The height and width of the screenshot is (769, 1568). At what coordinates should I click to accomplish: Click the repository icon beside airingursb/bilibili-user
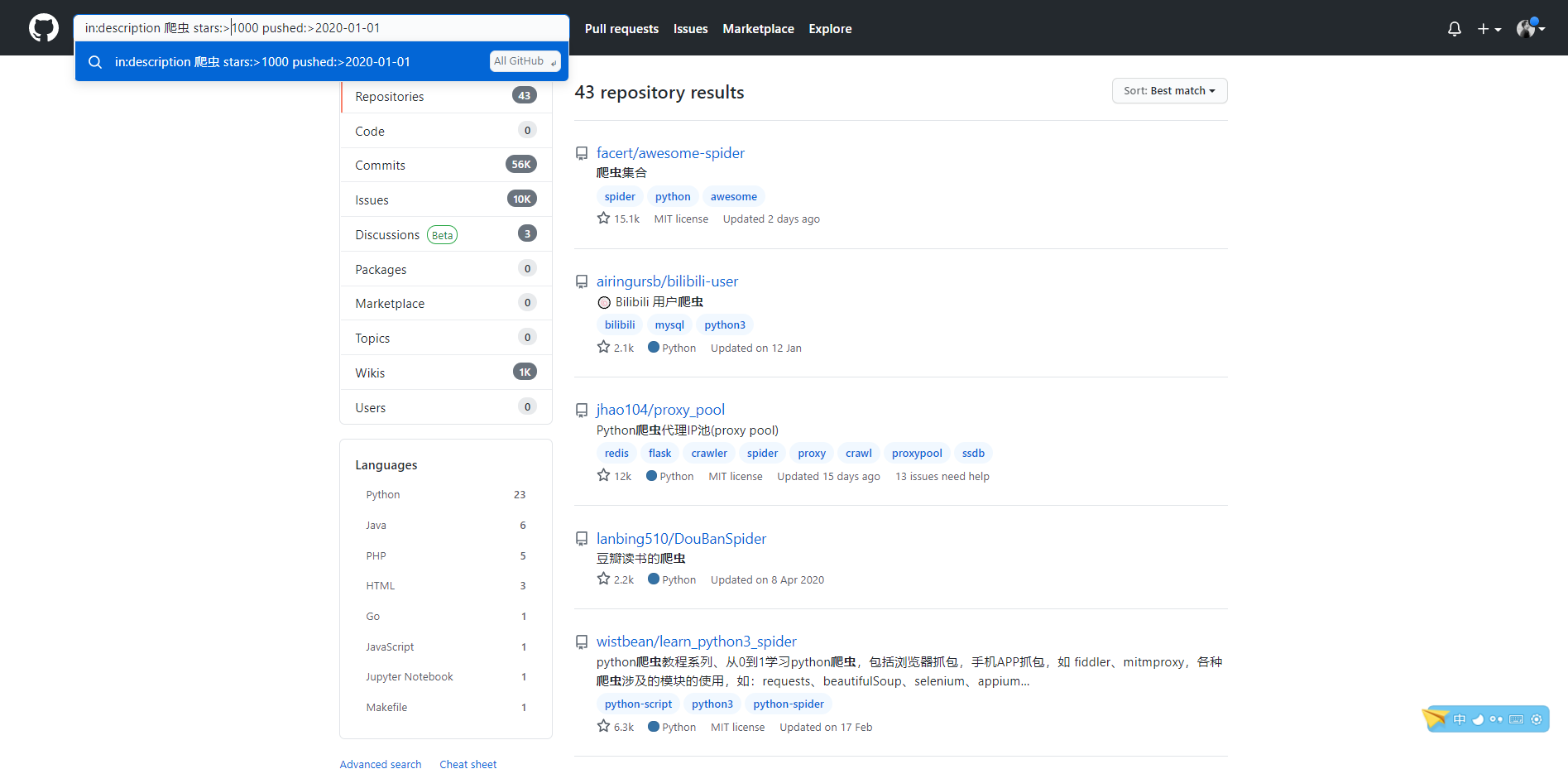point(582,281)
